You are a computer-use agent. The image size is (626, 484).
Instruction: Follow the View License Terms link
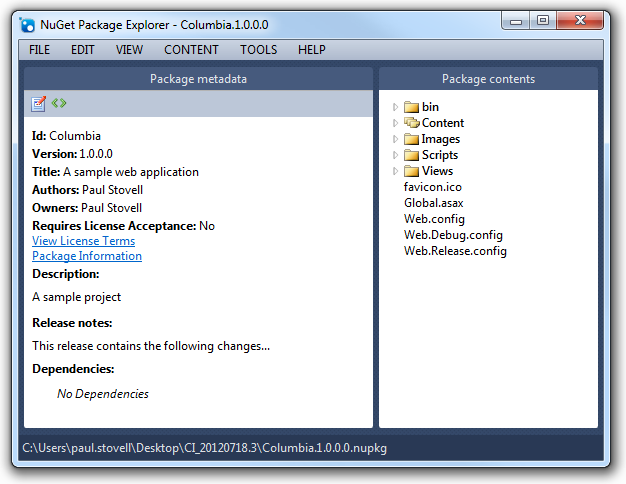[x=83, y=241]
